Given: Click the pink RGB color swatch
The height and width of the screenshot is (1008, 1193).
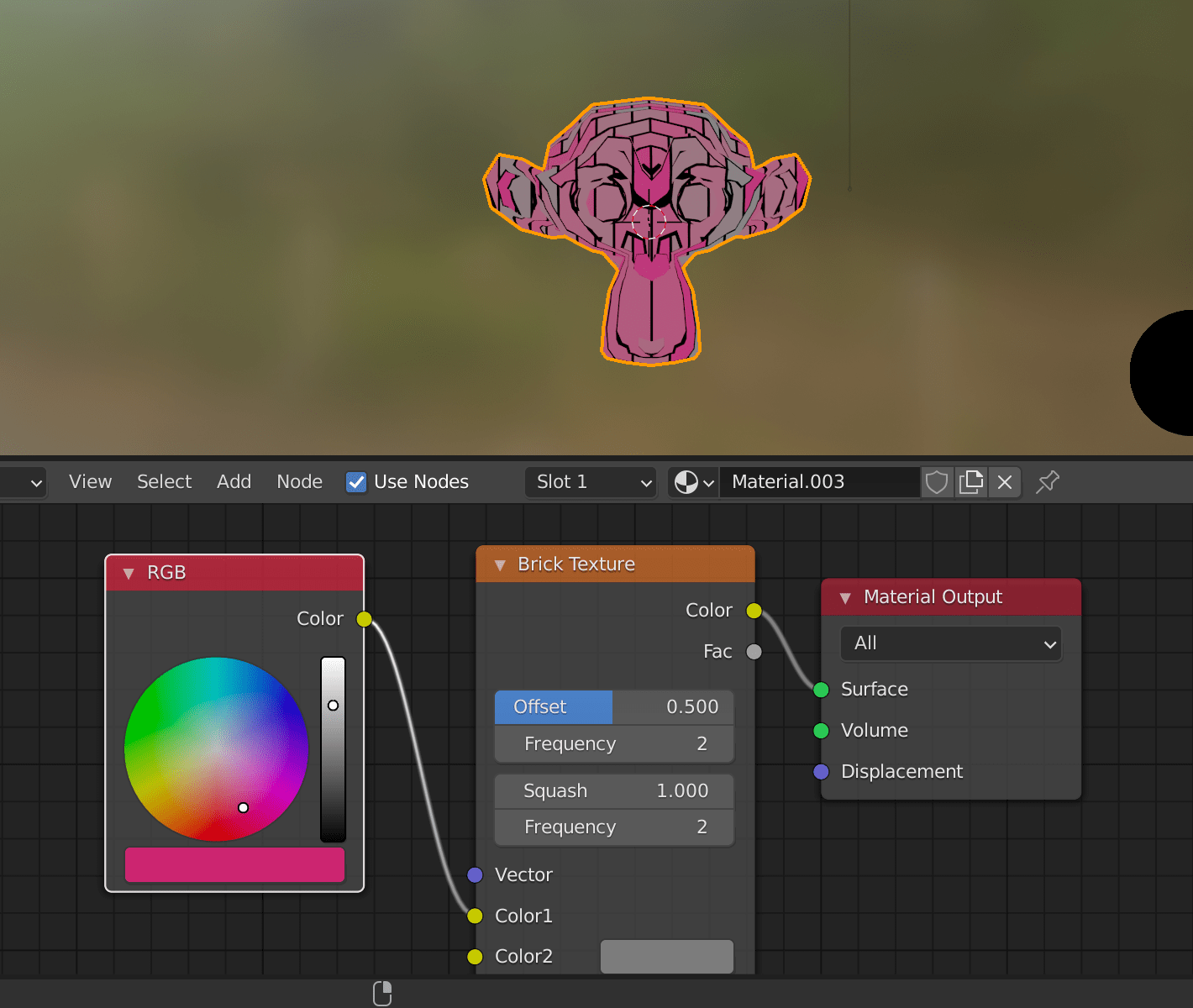Looking at the screenshot, I should [234, 864].
